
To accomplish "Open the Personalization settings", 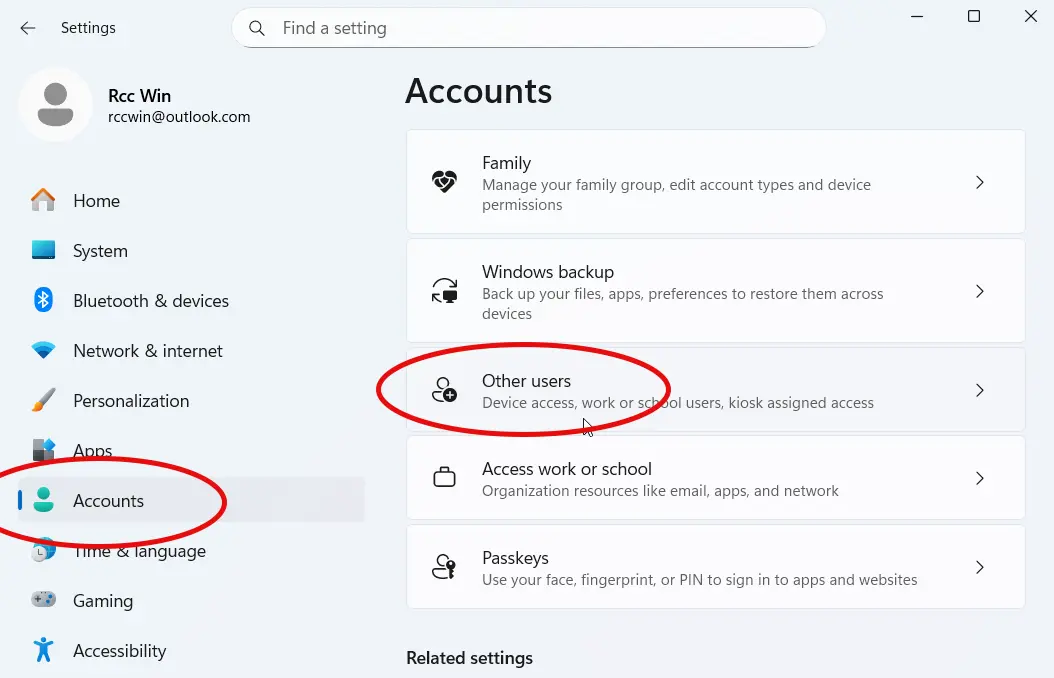I will 131,400.
